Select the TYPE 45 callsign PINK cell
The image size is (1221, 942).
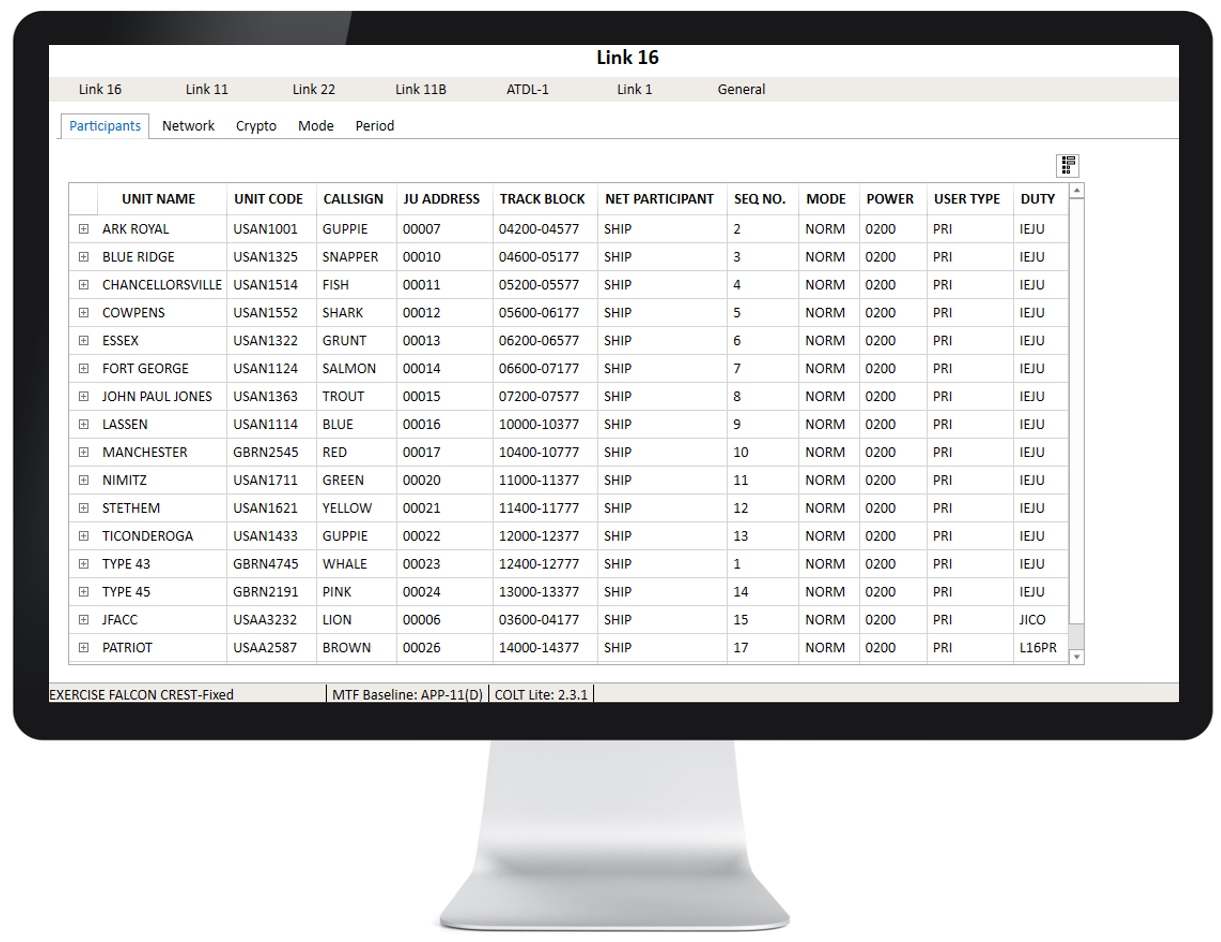tap(337, 592)
